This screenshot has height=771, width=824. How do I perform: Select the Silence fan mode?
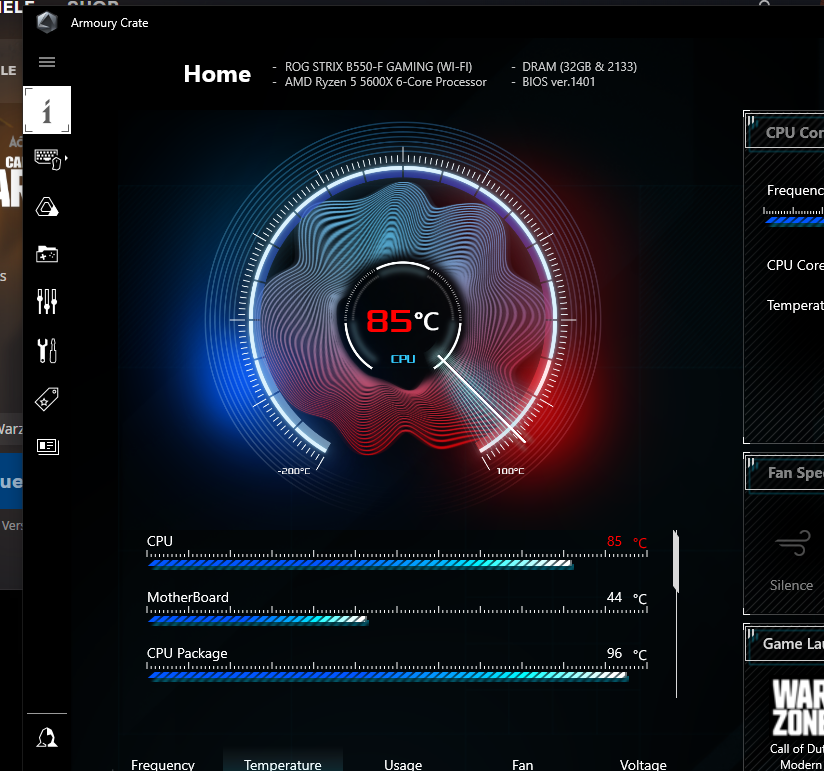[792, 561]
